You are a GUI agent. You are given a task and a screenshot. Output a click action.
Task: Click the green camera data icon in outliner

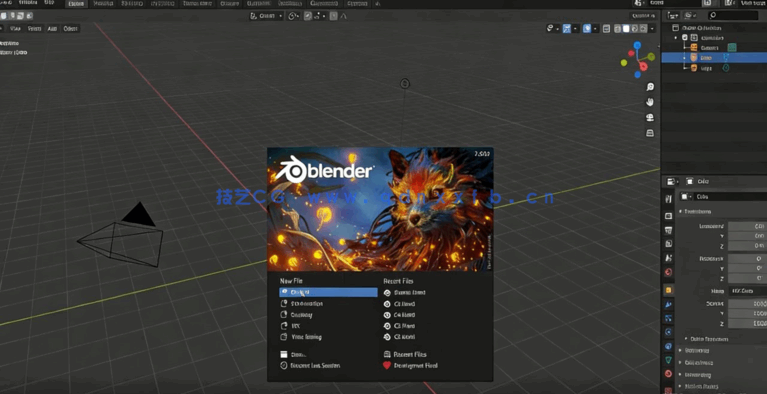(x=732, y=47)
